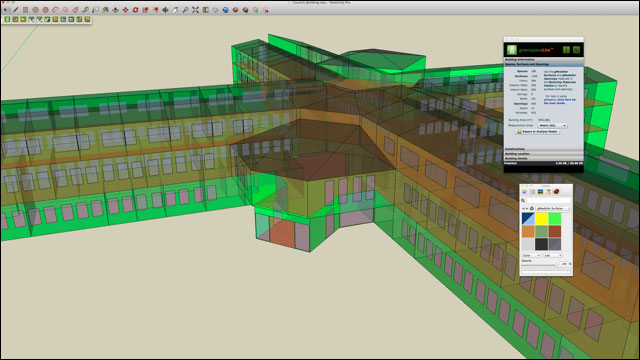Screen dimensions: 640x360
Task: Click the Opacity slider handle
Action: [556, 265]
